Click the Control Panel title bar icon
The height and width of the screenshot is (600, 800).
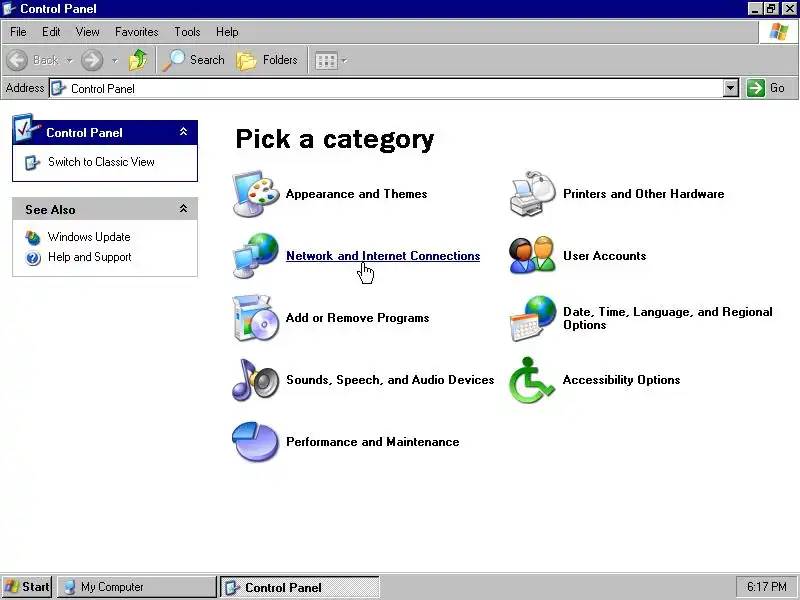pos(9,9)
